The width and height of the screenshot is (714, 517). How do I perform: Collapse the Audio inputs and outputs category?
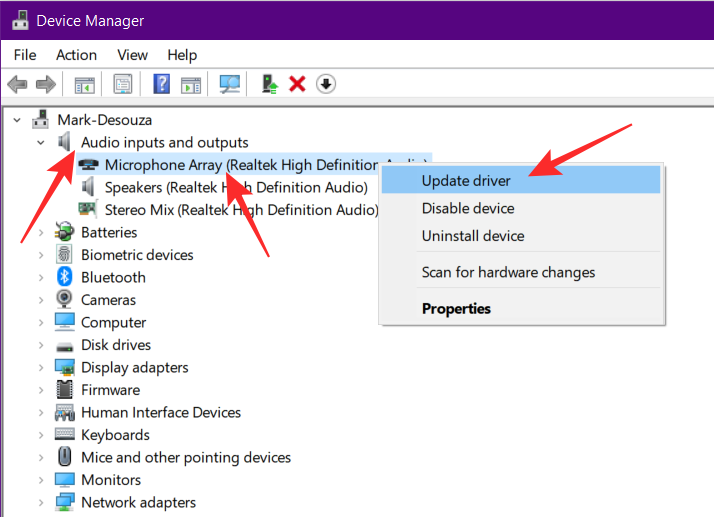[x=41, y=142]
